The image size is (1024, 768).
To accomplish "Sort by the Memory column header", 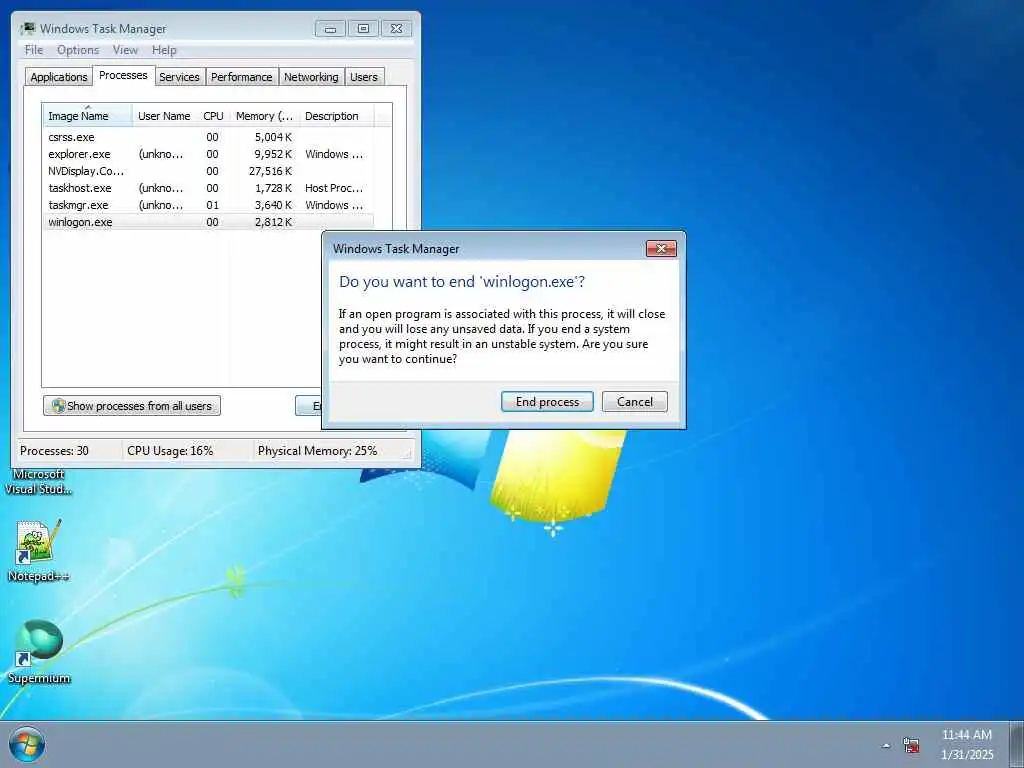I will [x=264, y=116].
